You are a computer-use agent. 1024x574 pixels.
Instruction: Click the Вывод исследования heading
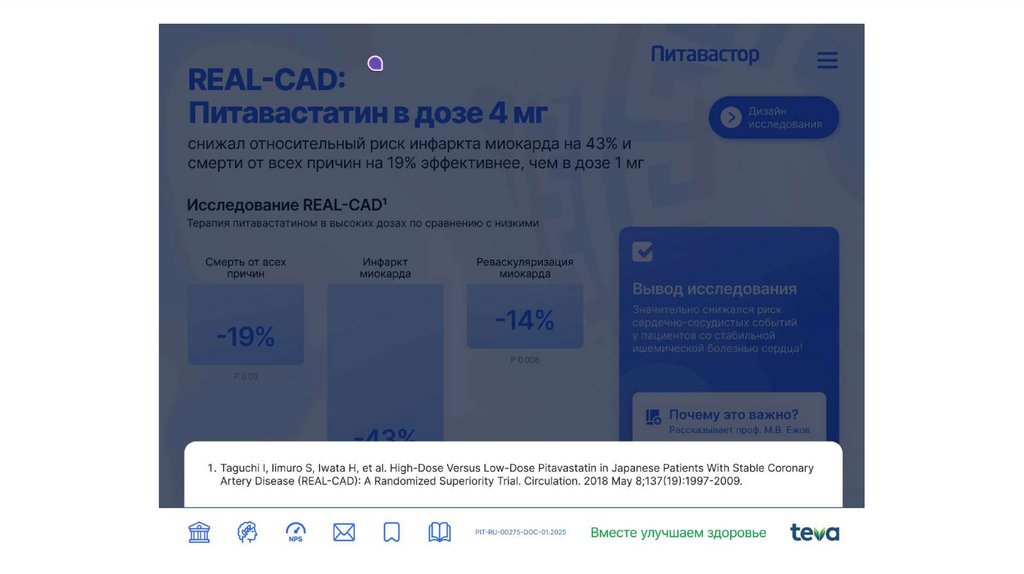click(x=714, y=289)
